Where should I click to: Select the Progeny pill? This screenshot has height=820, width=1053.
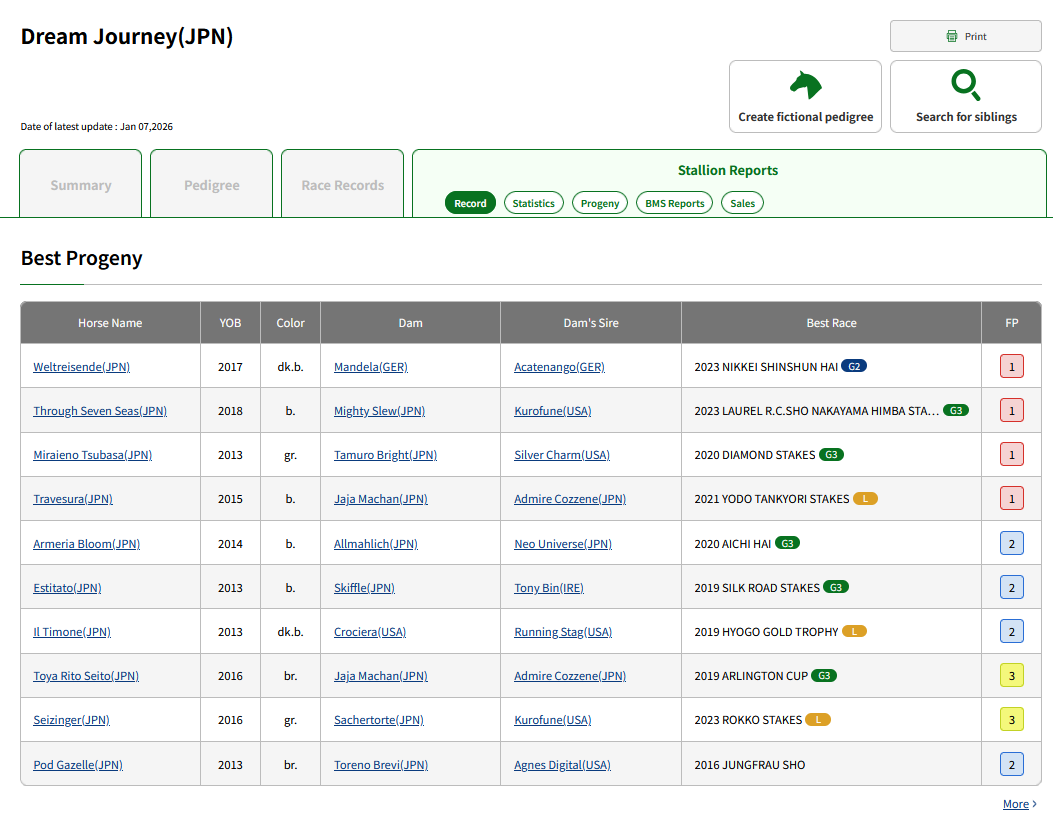click(600, 203)
